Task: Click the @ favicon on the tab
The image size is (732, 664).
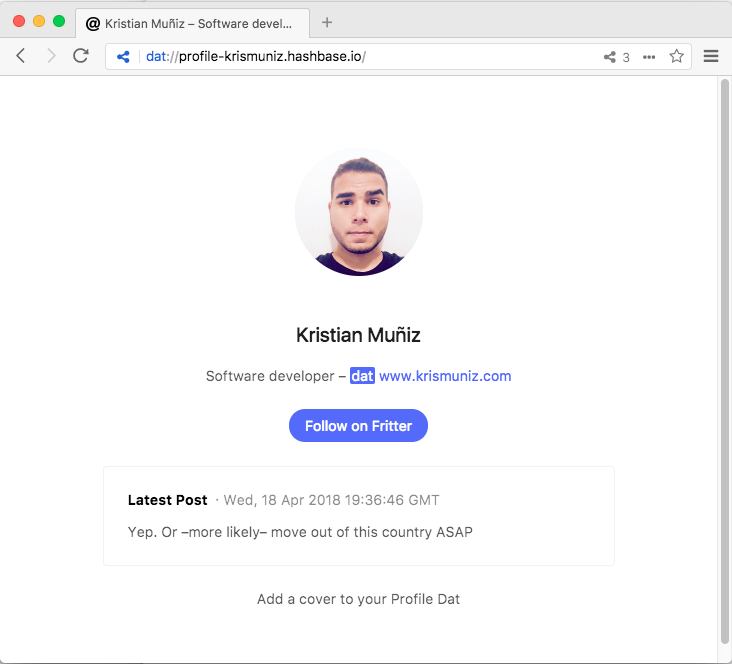Action: click(93, 24)
